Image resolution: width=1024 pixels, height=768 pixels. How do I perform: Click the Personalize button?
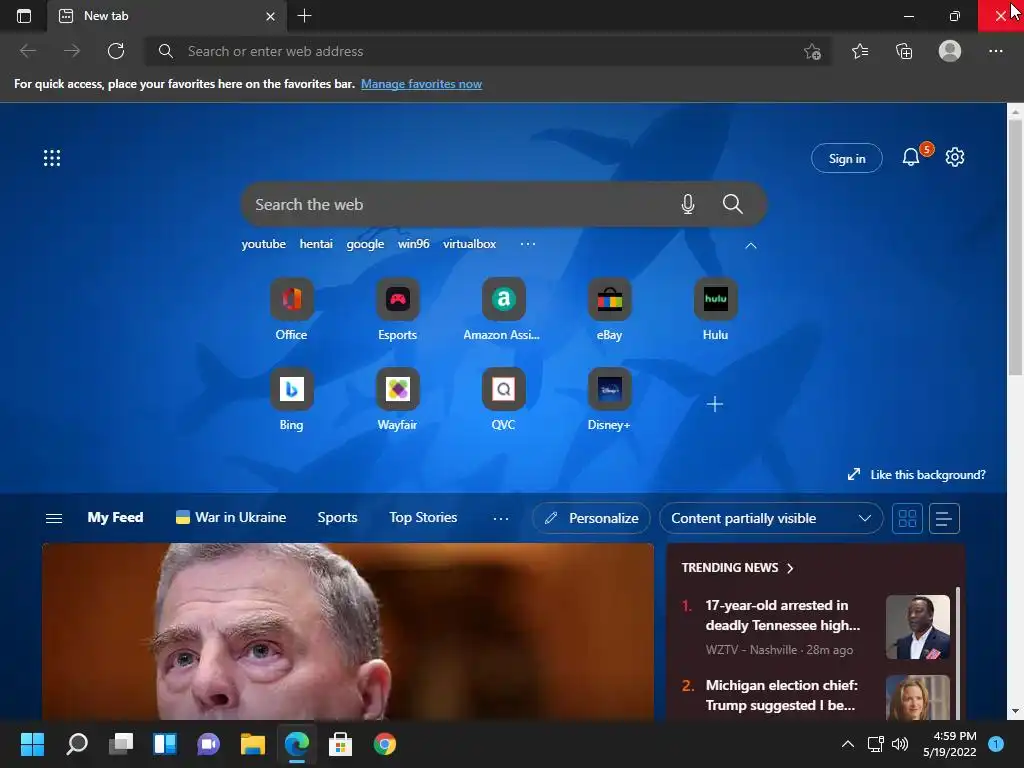(x=591, y=519)
